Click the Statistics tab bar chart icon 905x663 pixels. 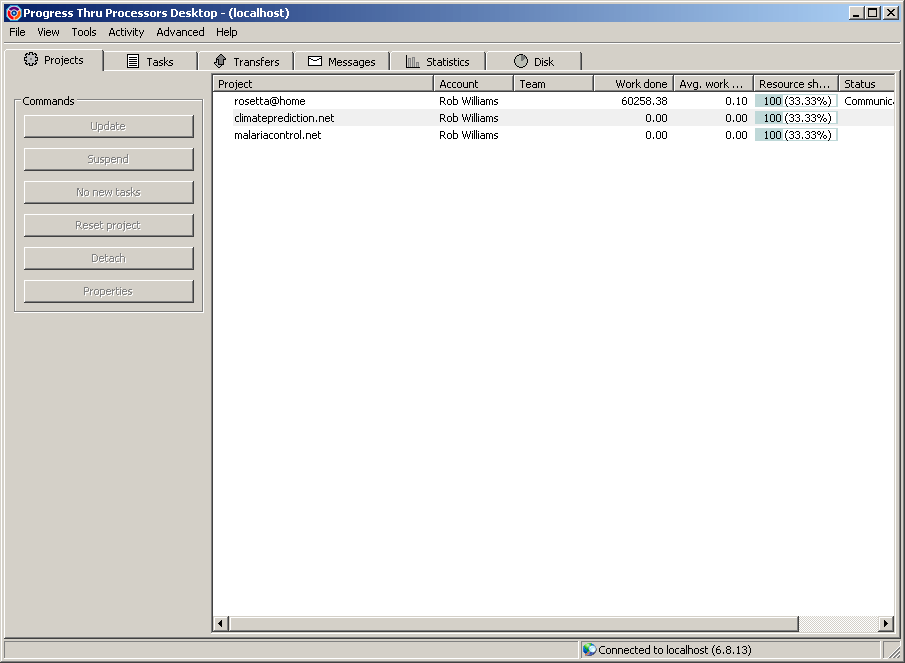point(412,61)
